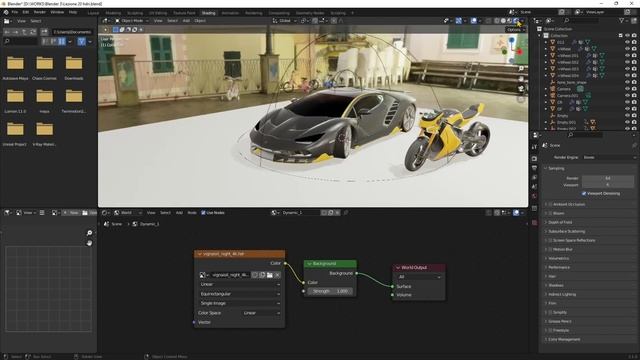Open the Window menu
The height and width of the screenshot is (360, 640).
tap(57, 12)
